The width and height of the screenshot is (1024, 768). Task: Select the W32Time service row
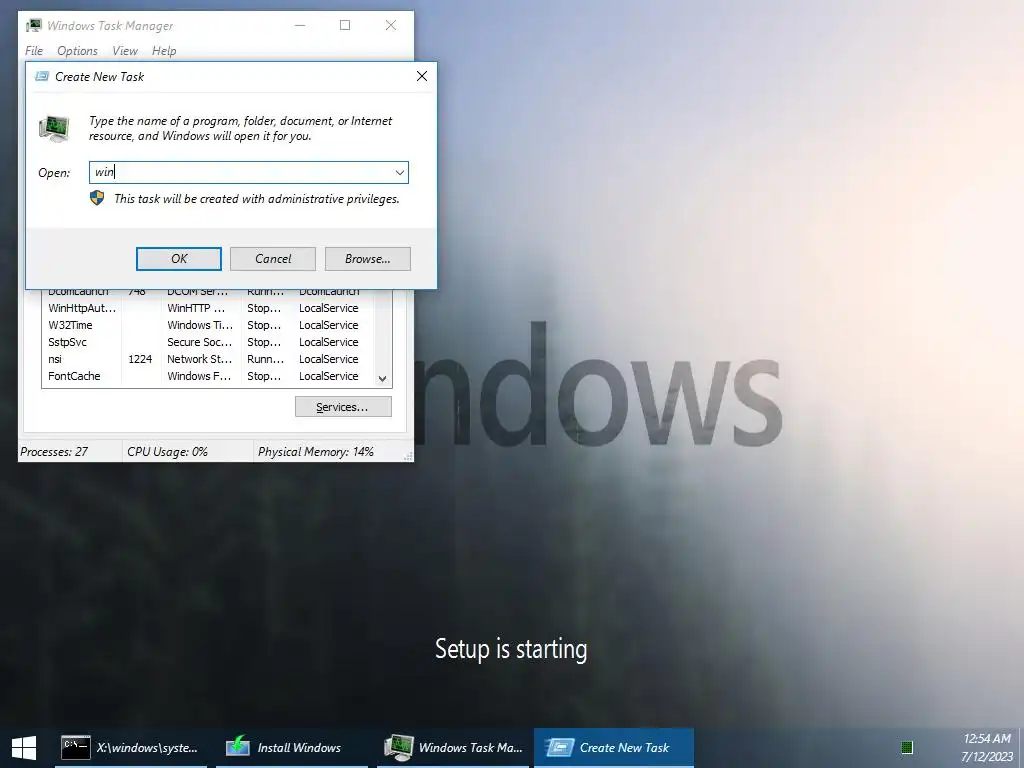pyautogui.click(x=210, y=325)
